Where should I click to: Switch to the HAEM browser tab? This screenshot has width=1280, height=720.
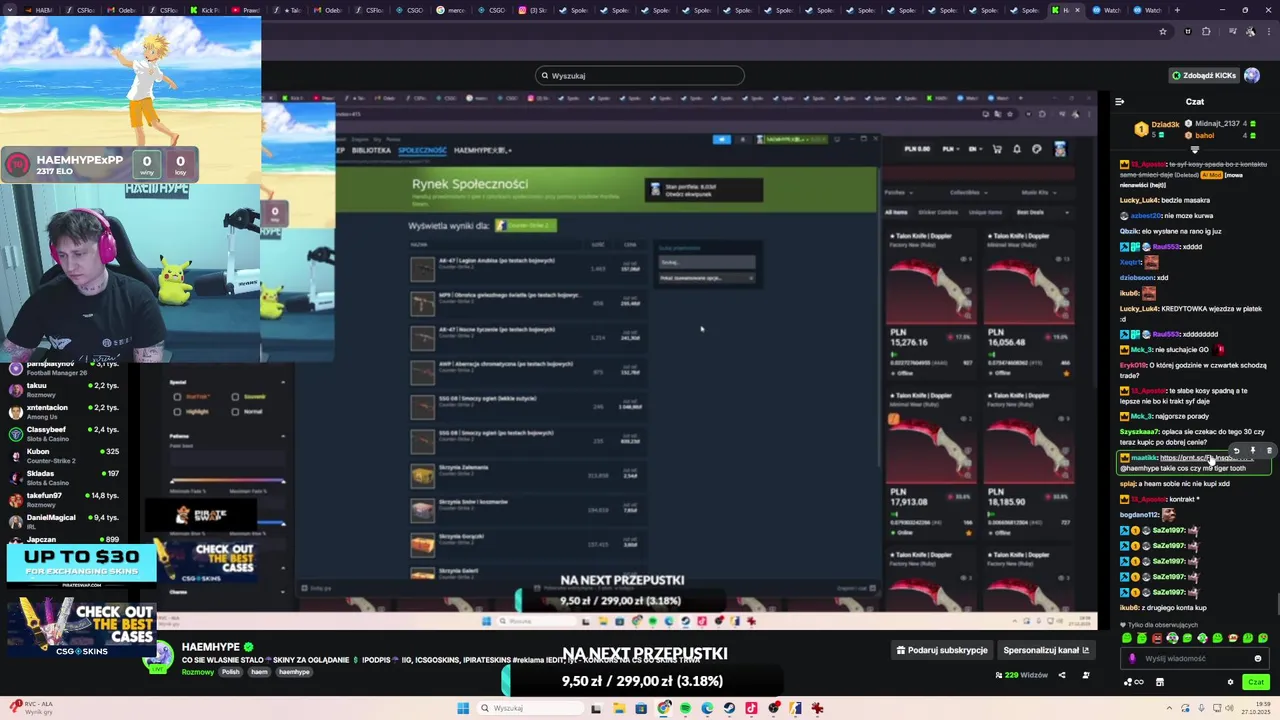tap(38, 10)
